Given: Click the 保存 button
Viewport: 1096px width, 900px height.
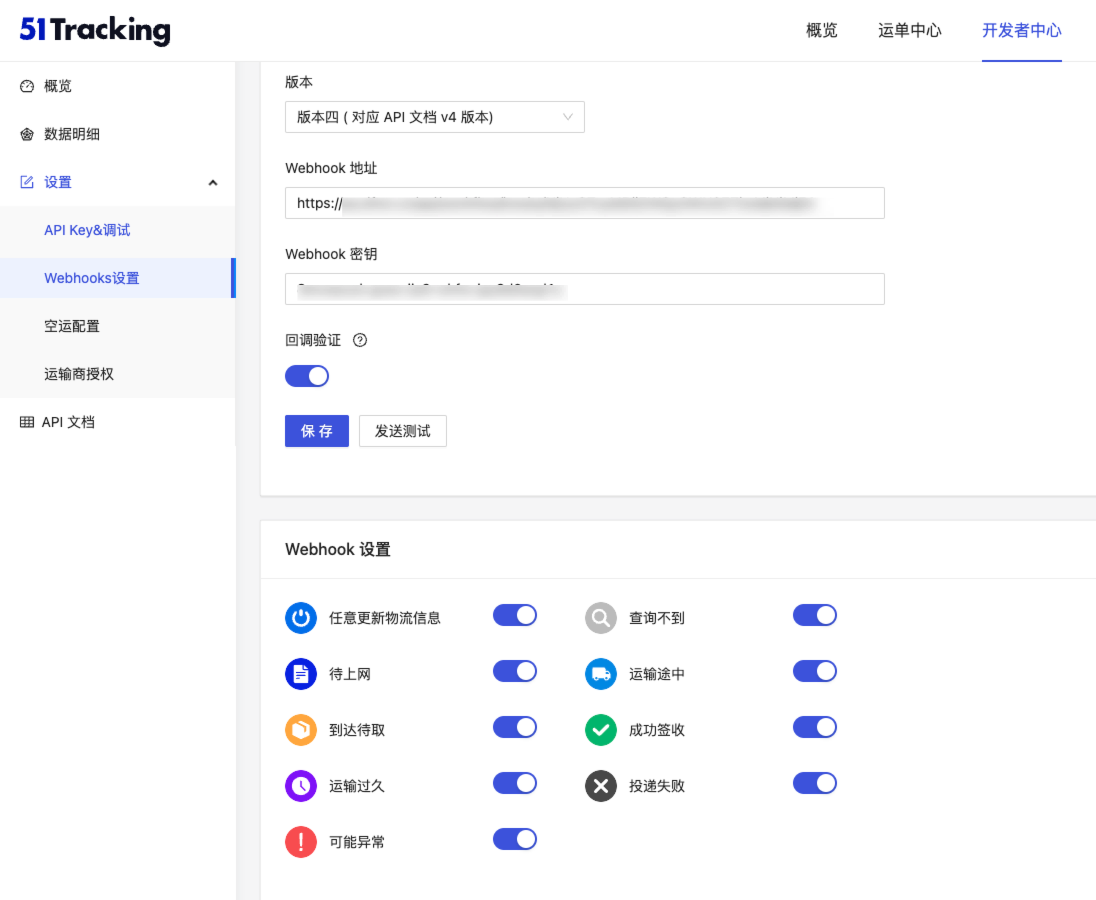Looking at the screenshot, I should click(316, 431).
